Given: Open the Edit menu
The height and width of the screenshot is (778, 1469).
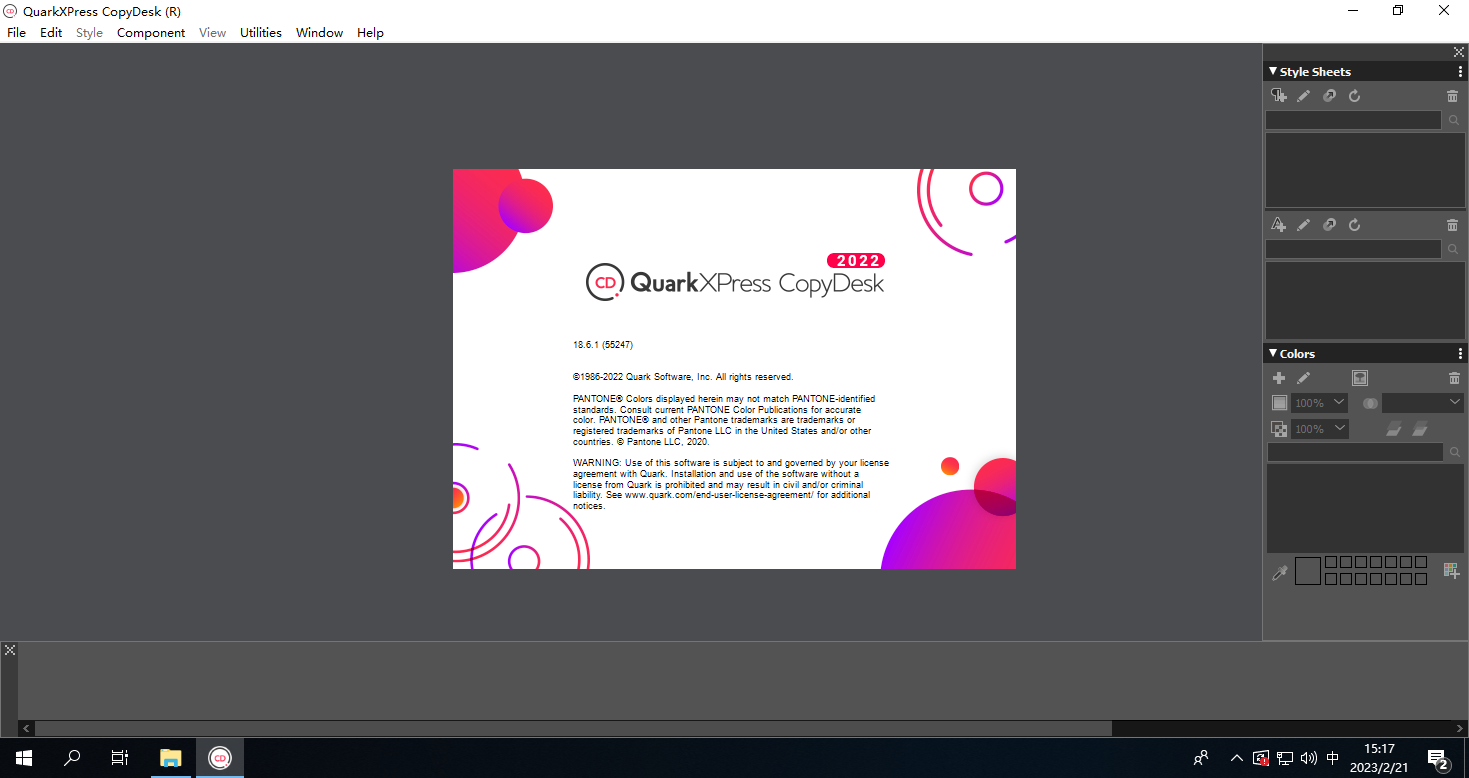Looking at the screenshot, I should [x=51, y=33].
